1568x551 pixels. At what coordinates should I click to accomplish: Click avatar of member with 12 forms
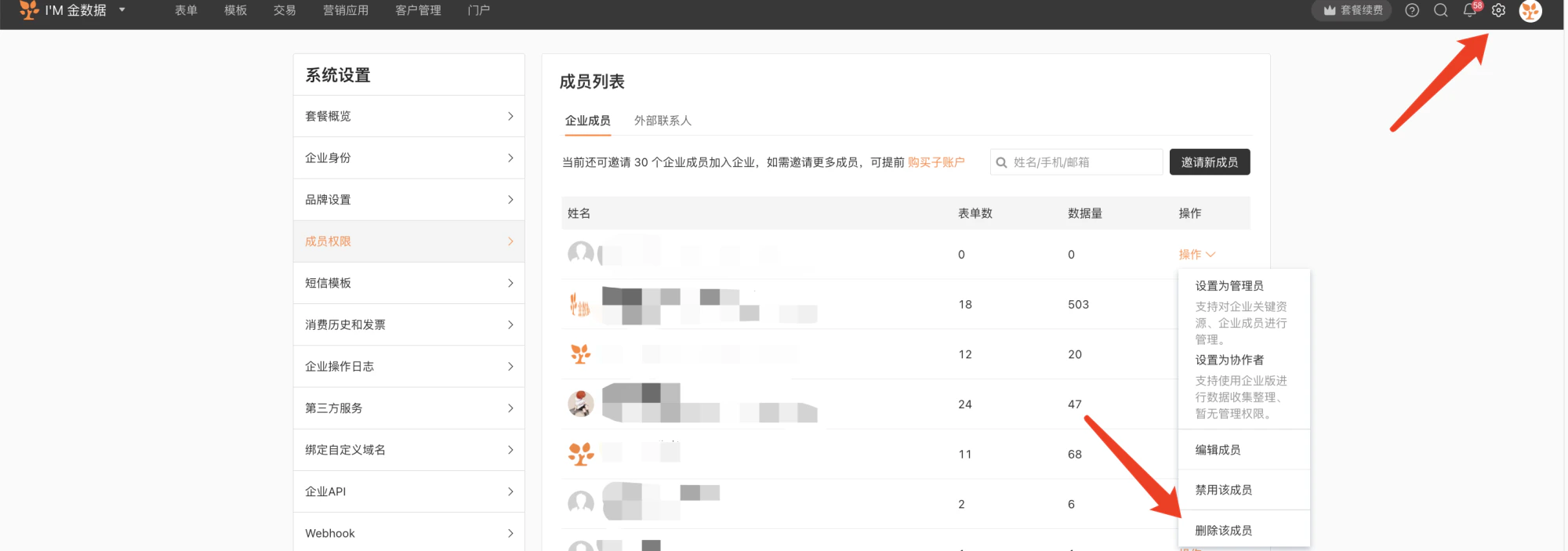coord(580,354)
